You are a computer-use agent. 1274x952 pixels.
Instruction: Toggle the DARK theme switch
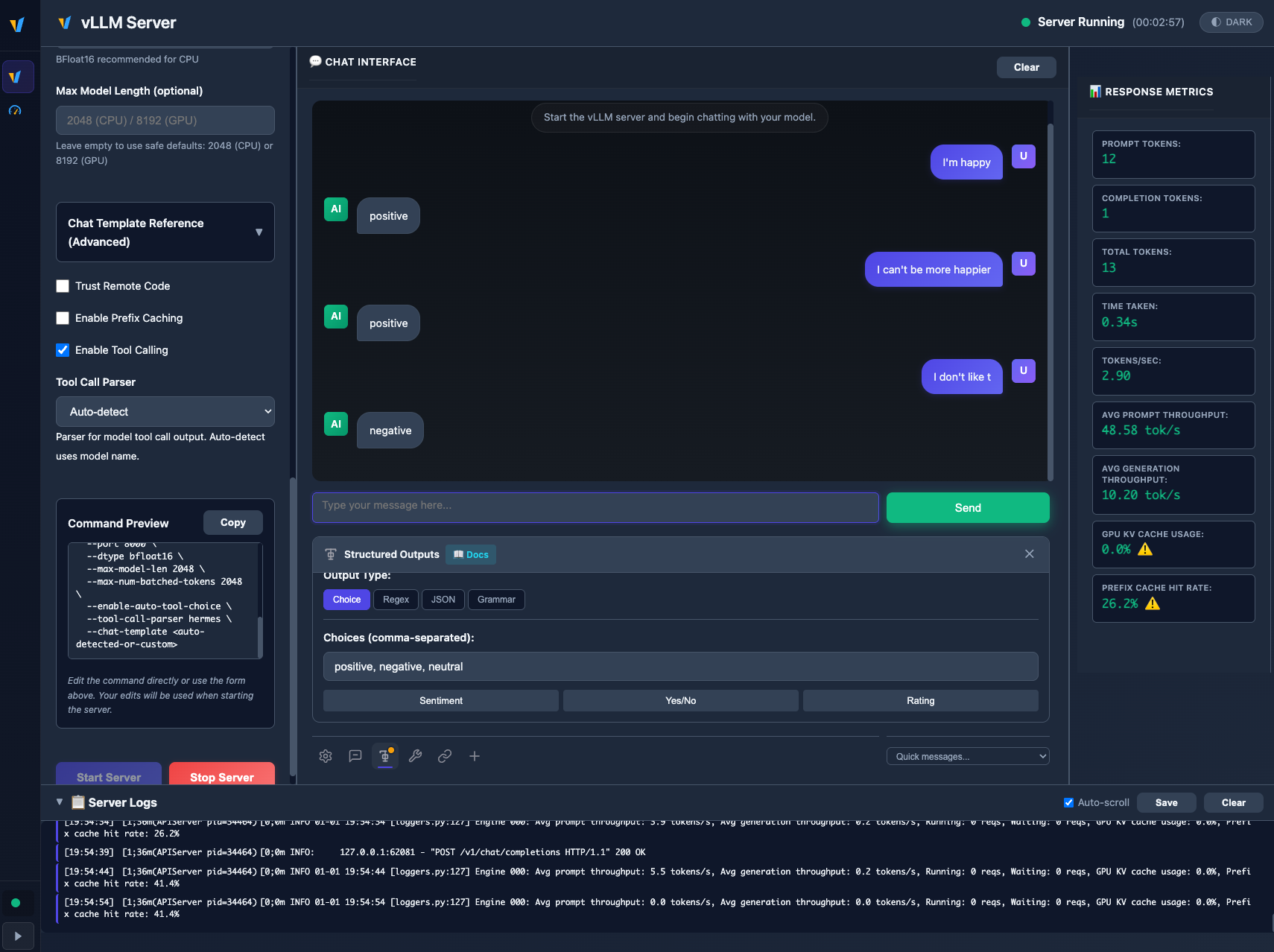pyautogui.click(x=1231, y=22)
